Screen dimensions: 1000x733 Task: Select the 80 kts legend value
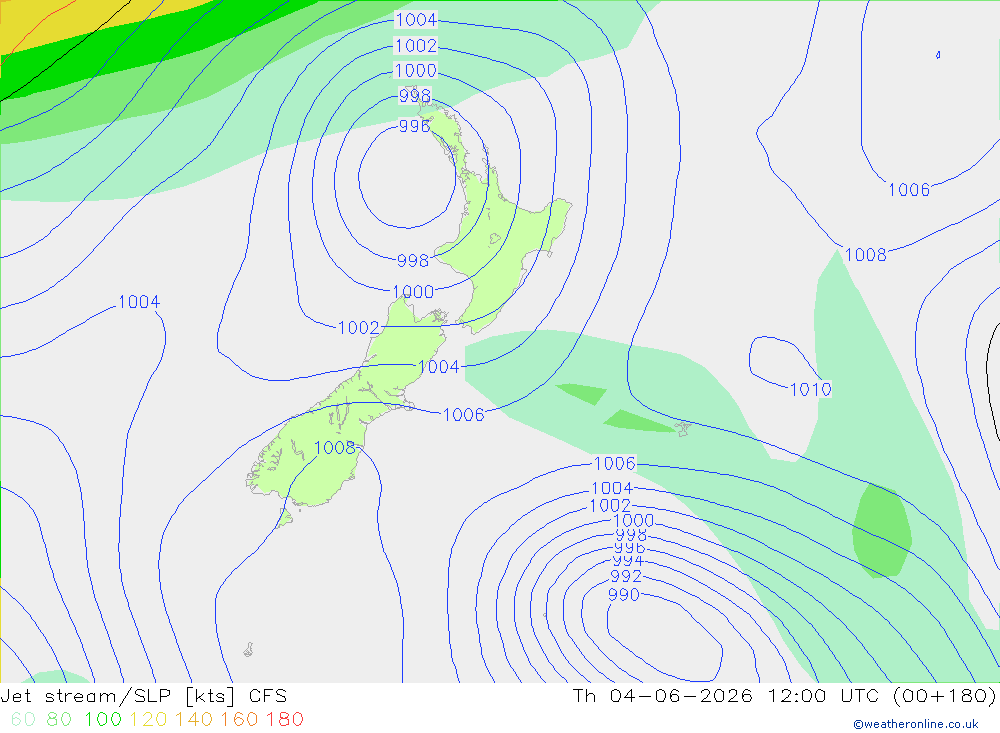59,720
